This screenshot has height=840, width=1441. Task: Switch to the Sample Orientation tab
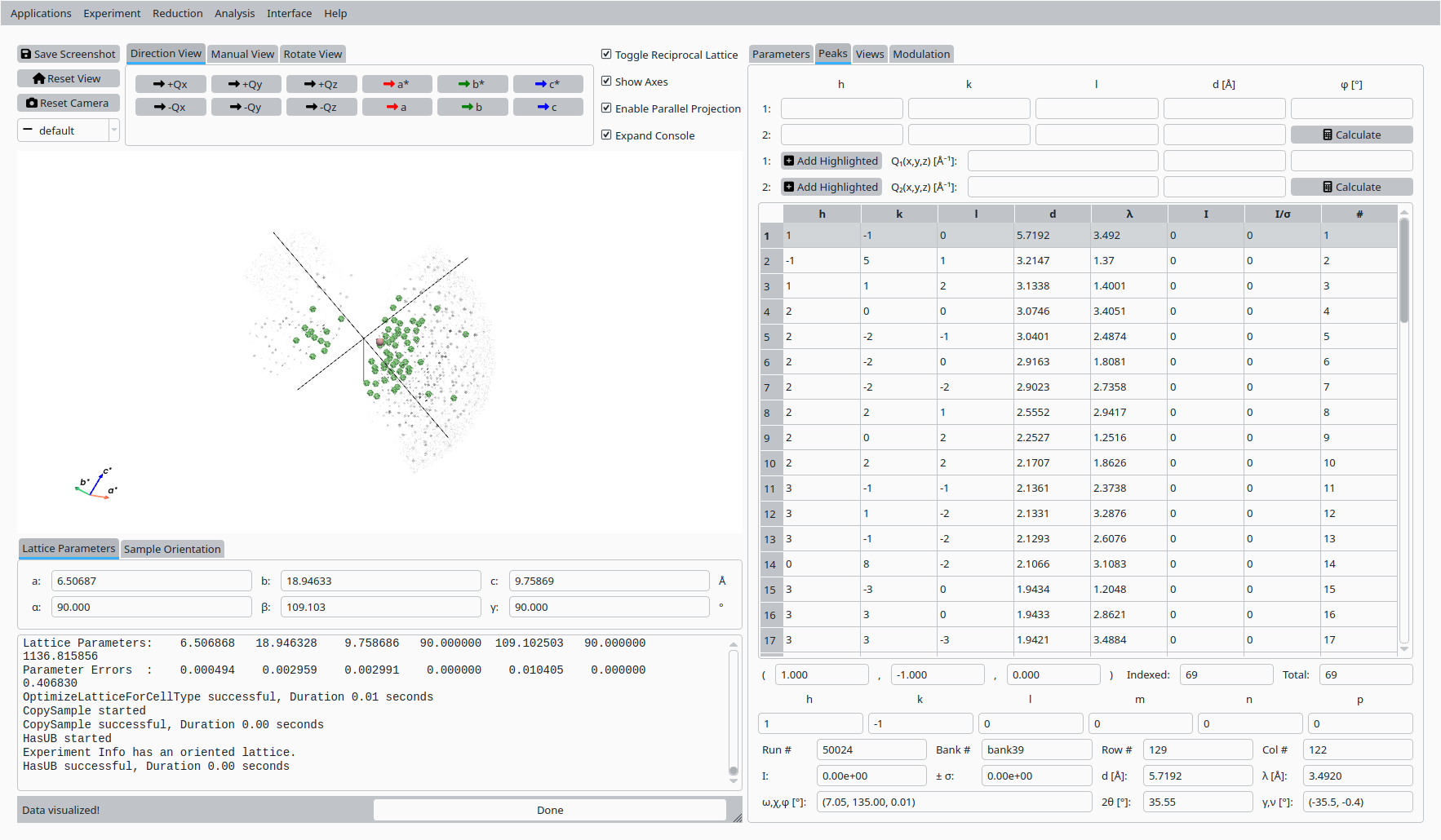tap(172, 549)
